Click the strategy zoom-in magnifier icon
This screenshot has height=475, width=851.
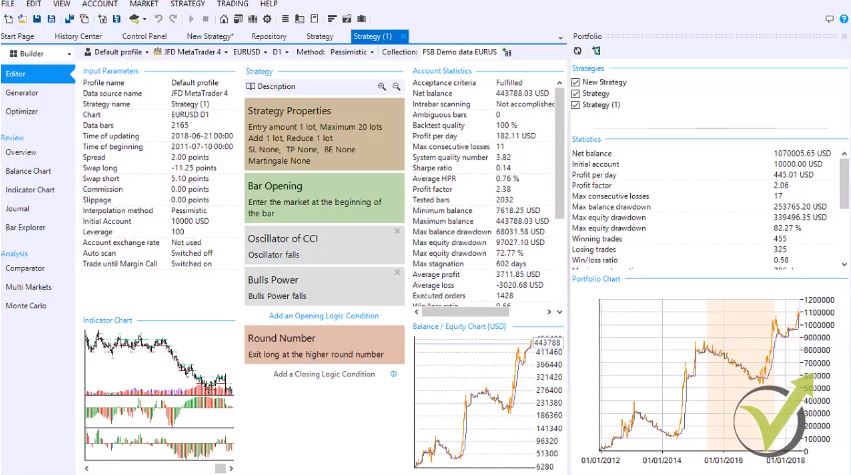click(381, 87)
